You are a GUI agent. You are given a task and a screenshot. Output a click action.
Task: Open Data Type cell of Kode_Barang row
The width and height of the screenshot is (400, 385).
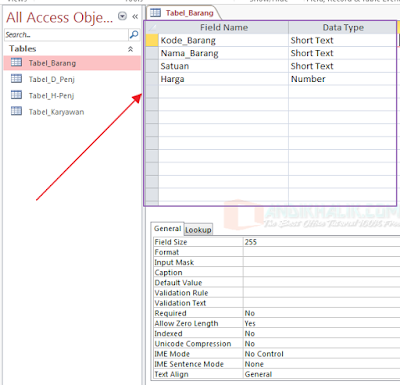pos(343,40)
